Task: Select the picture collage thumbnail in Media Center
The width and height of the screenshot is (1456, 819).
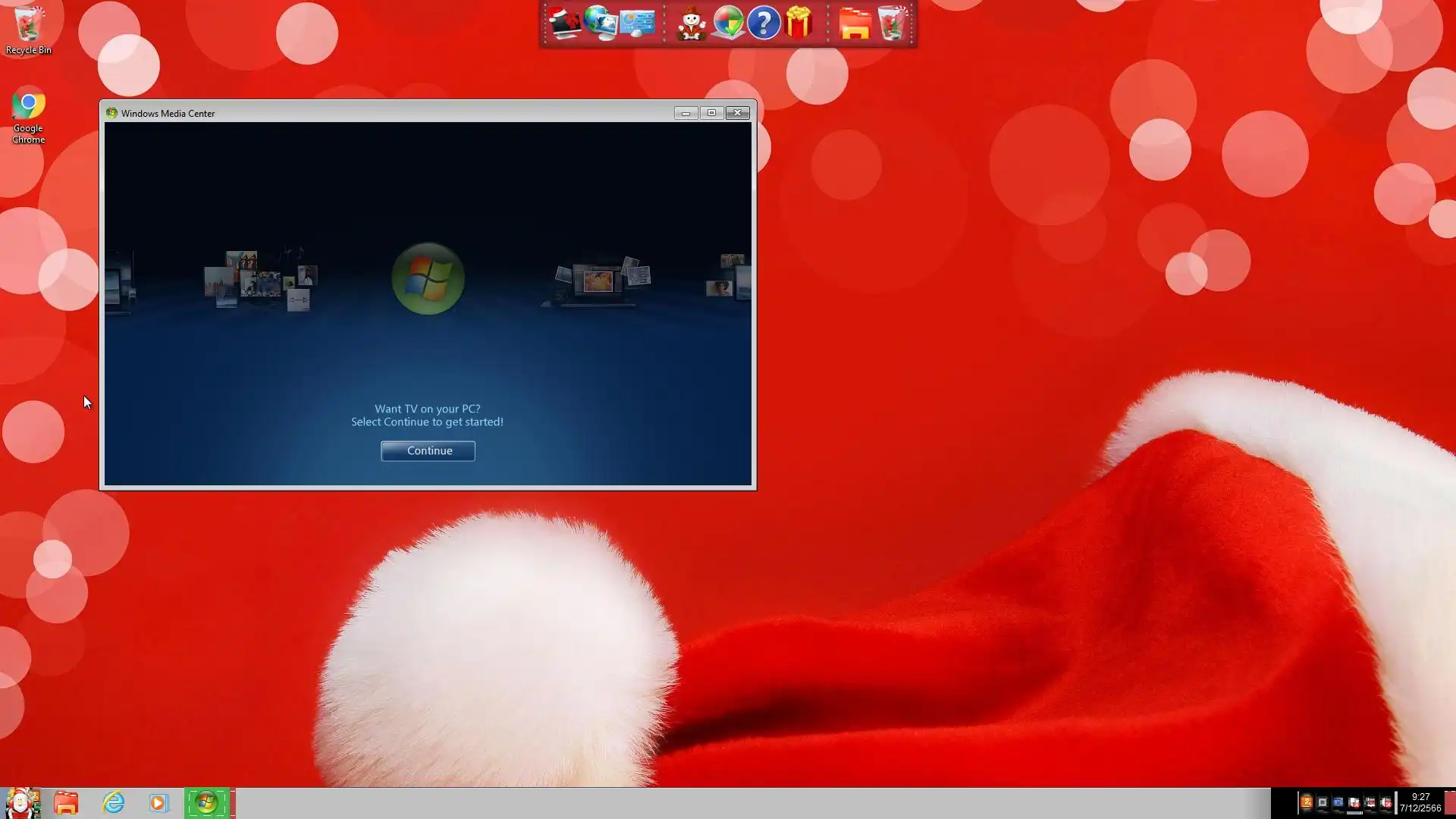Action: [260, 281]
